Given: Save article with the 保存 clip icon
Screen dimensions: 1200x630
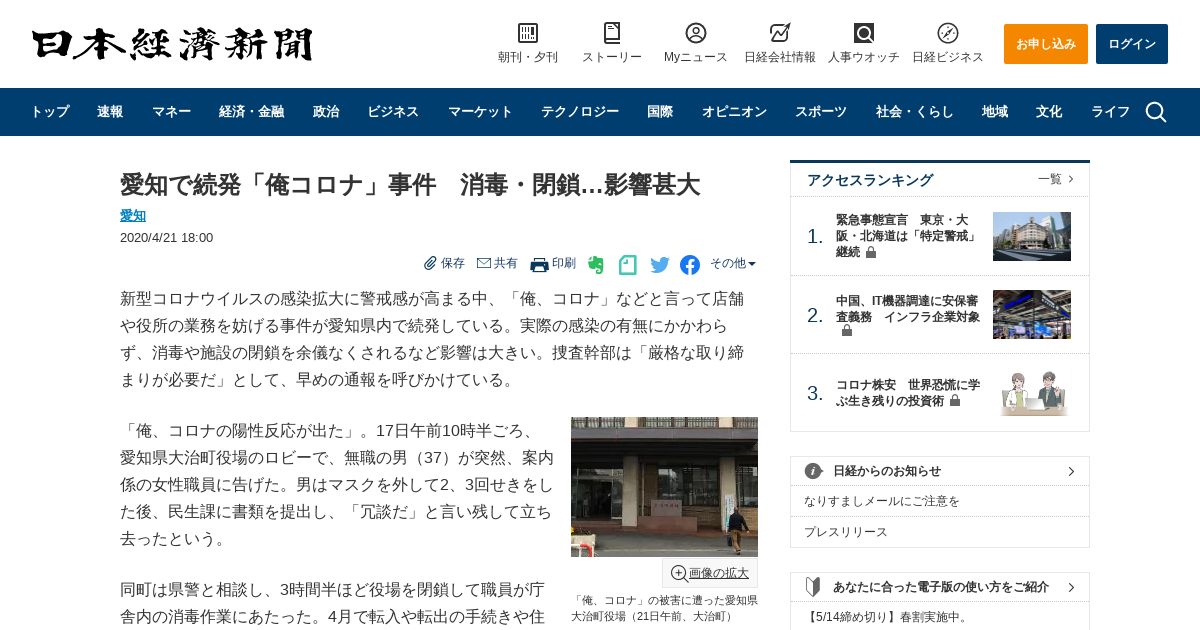Looking at the screenshot, I should [x=431, y=263].
